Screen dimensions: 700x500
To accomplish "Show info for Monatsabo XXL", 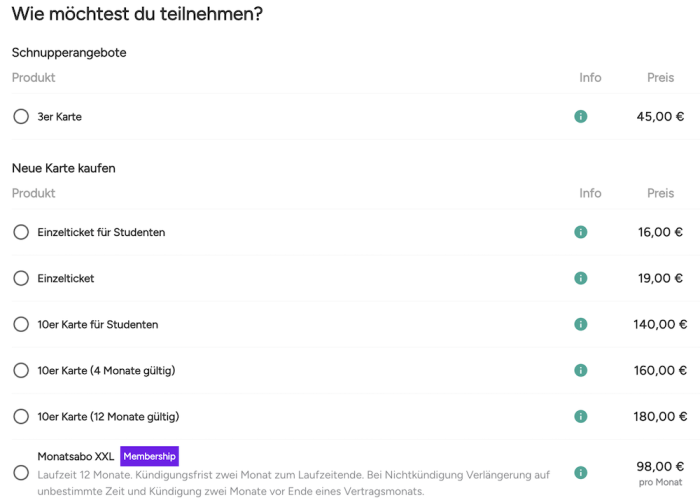I will (581, 472).
